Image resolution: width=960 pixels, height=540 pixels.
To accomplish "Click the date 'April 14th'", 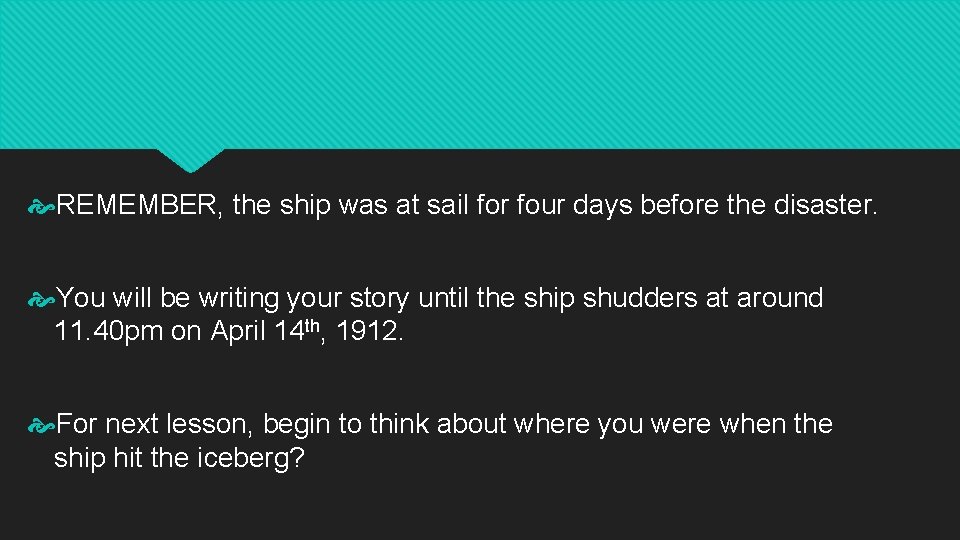I will (265, 331).
